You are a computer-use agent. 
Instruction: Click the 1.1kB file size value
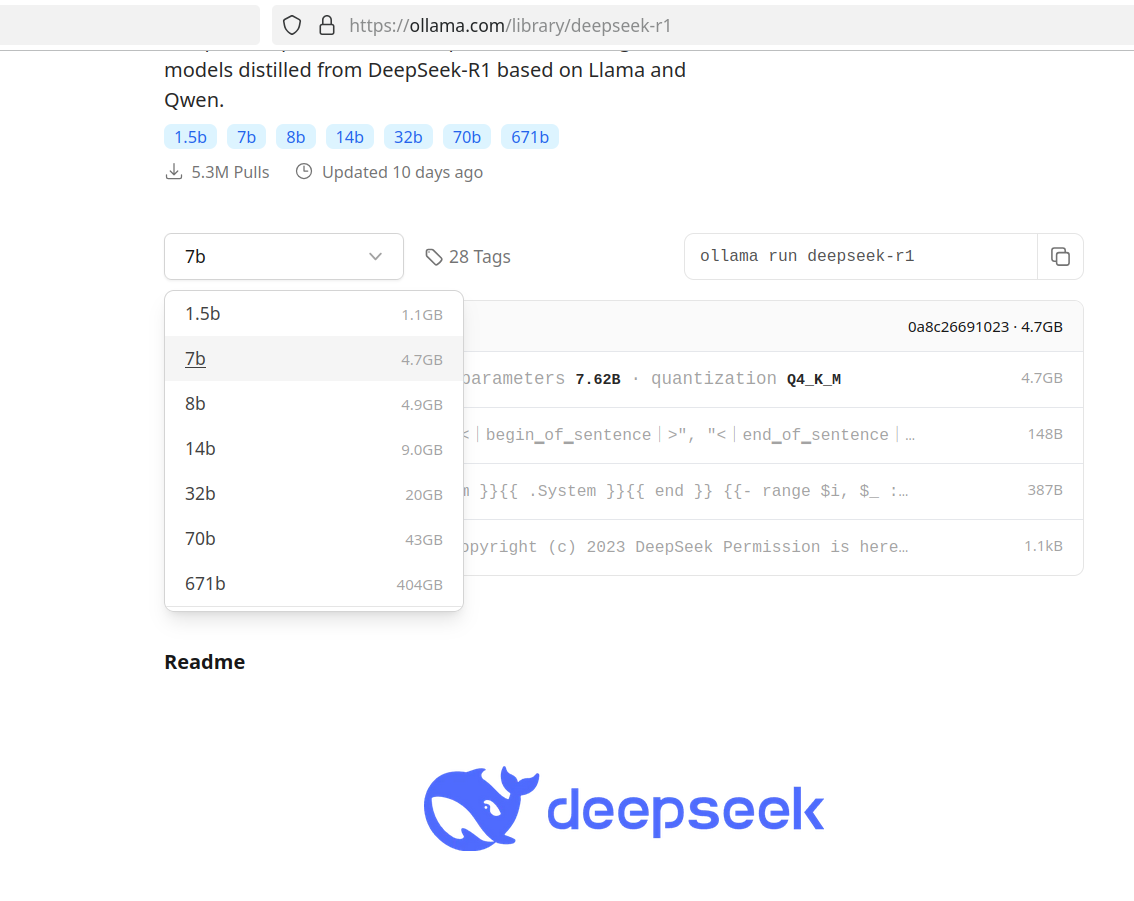[x=1044, y=546]
